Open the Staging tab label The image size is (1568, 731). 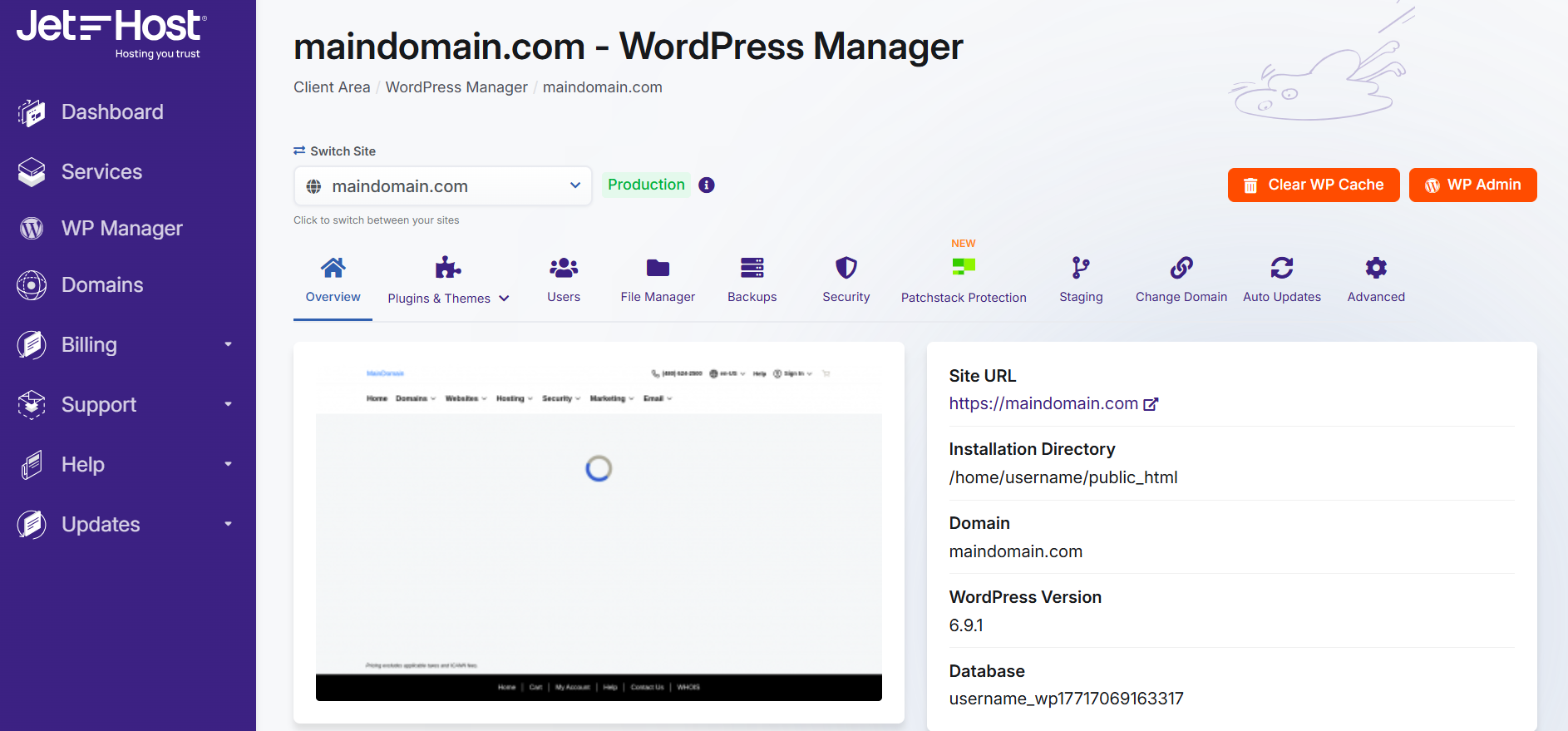tap(1081, 297)
